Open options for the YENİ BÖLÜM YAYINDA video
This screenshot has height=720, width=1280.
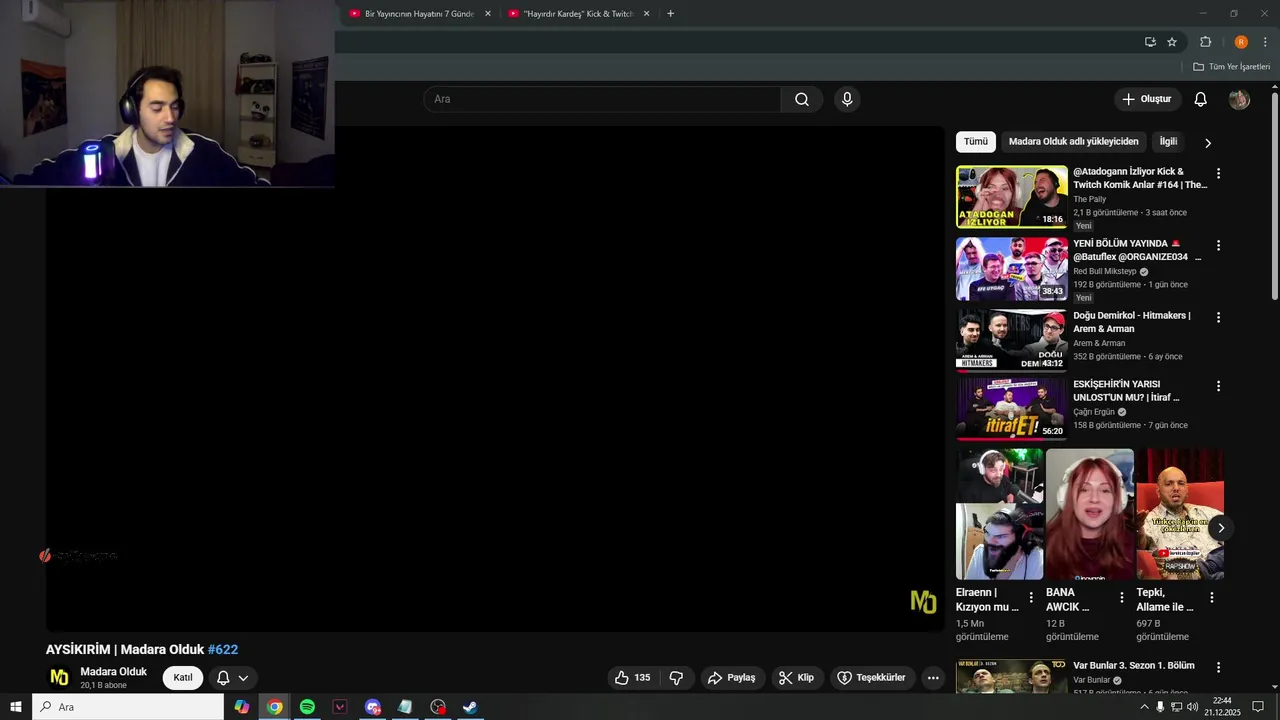click(x=1218, y=245)
